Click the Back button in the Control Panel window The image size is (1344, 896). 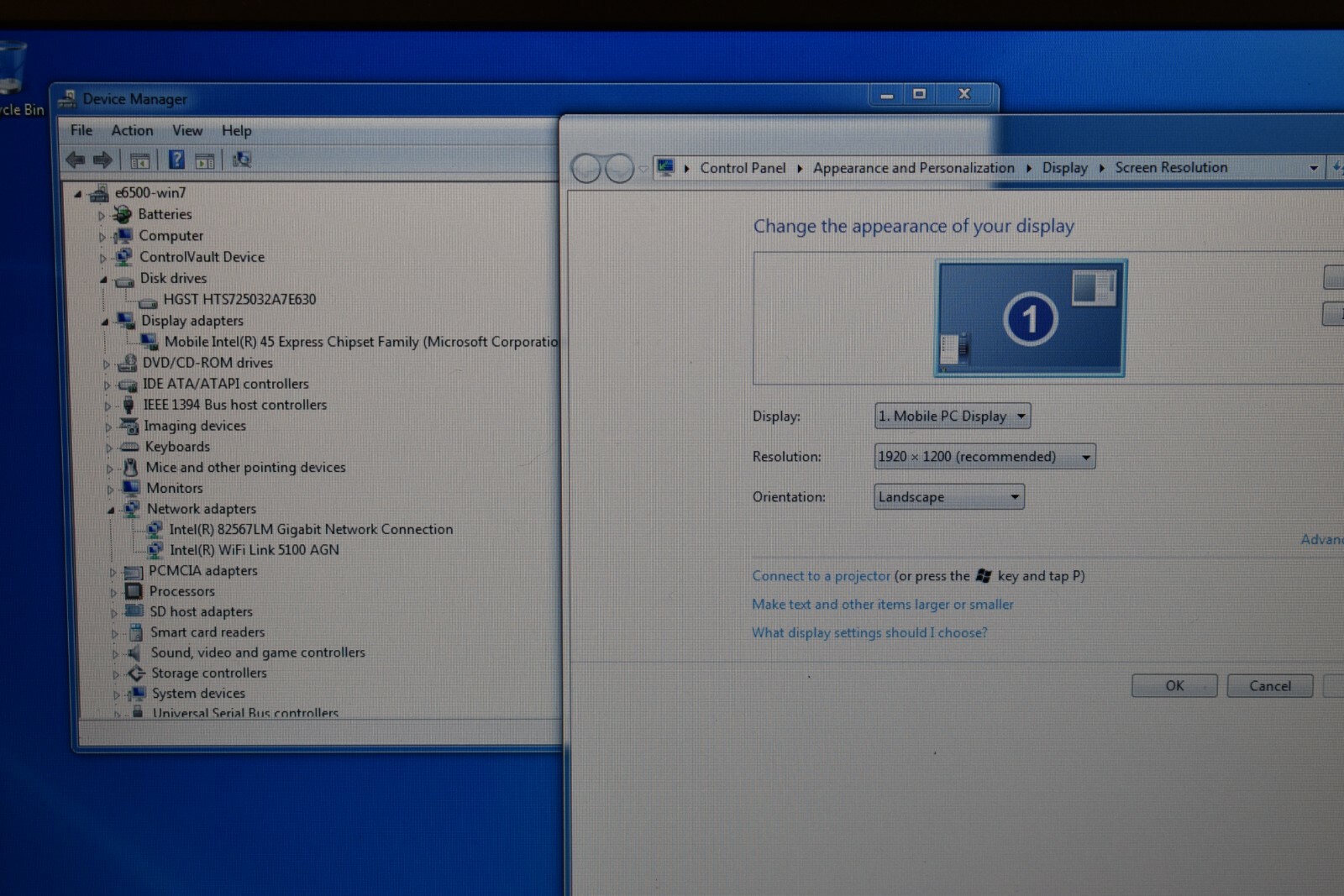tap(586, 168)
